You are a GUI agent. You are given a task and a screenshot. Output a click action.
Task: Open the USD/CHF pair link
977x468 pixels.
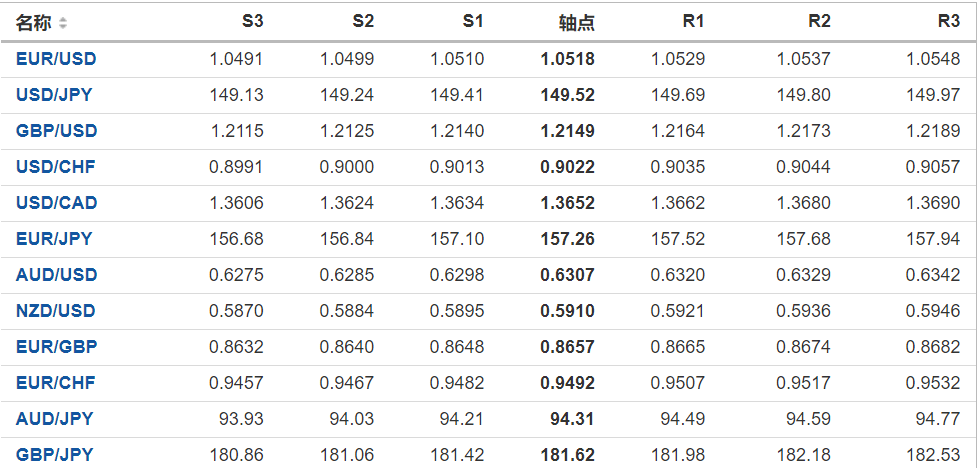point(55,167)
